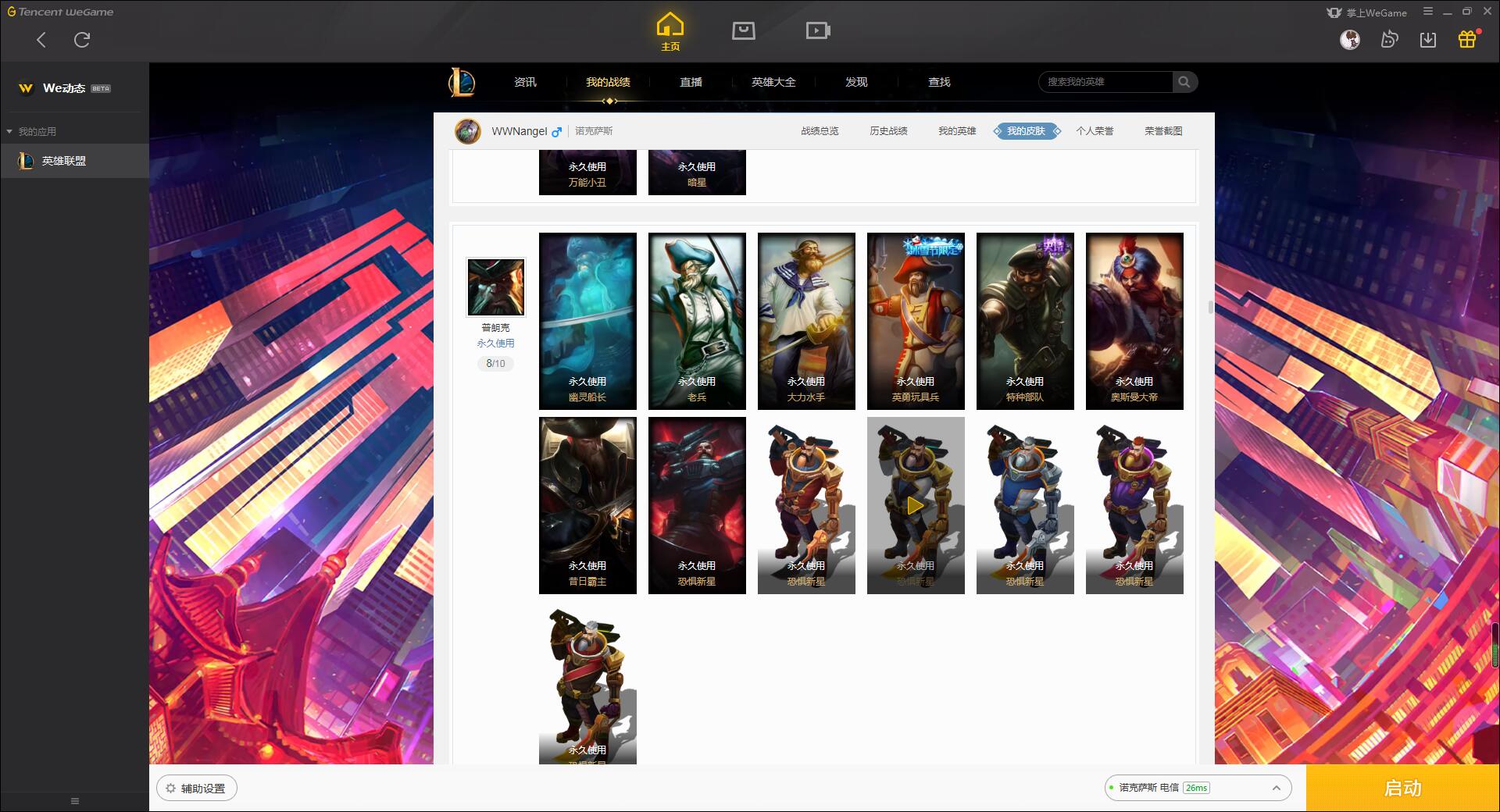This screenshot has width=1500, height=812.
Task: Select 英雄联盟 in the sidebar
Action: click(75, 161)
